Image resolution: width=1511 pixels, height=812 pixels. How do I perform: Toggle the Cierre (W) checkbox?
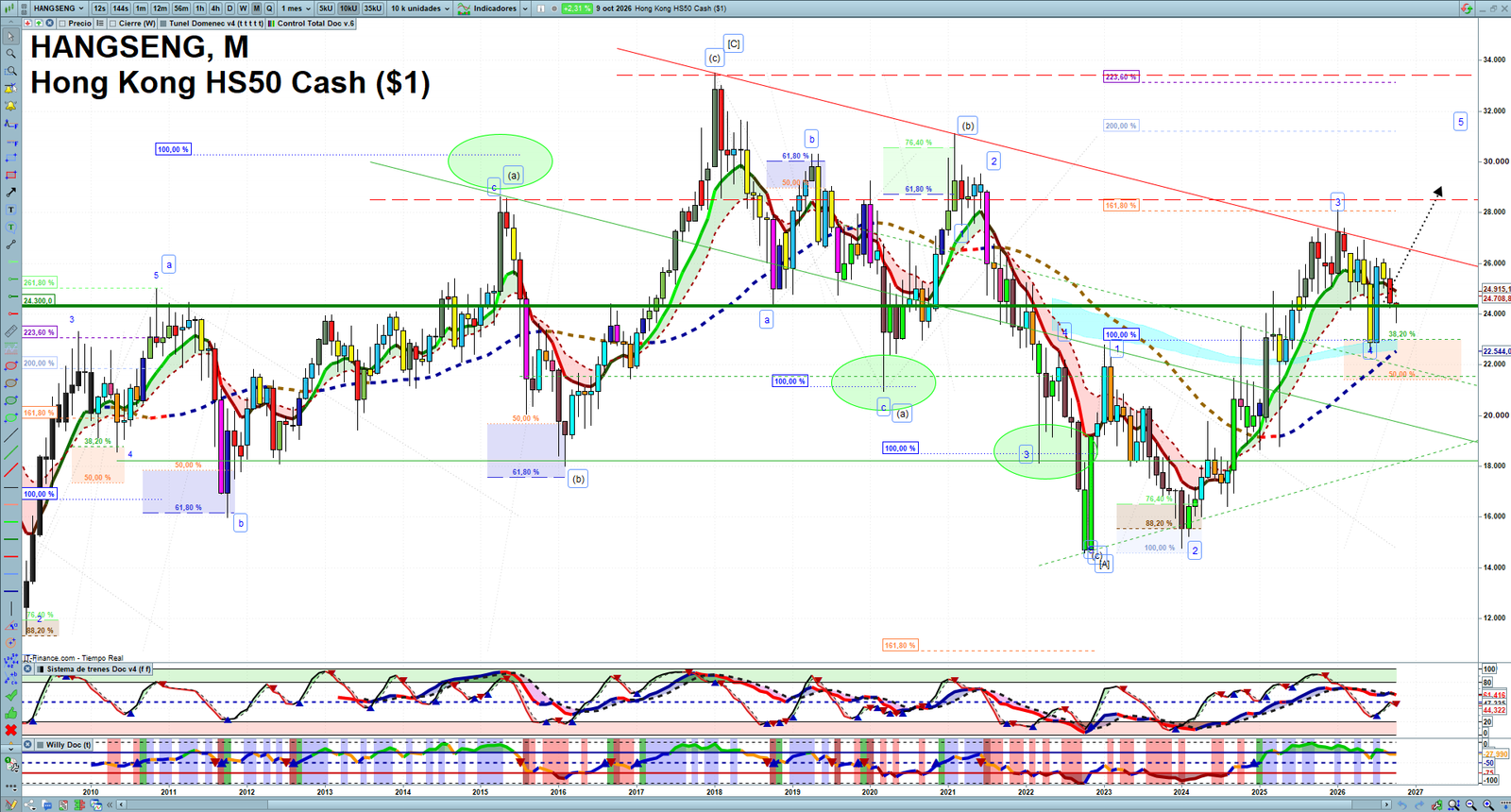113,24
